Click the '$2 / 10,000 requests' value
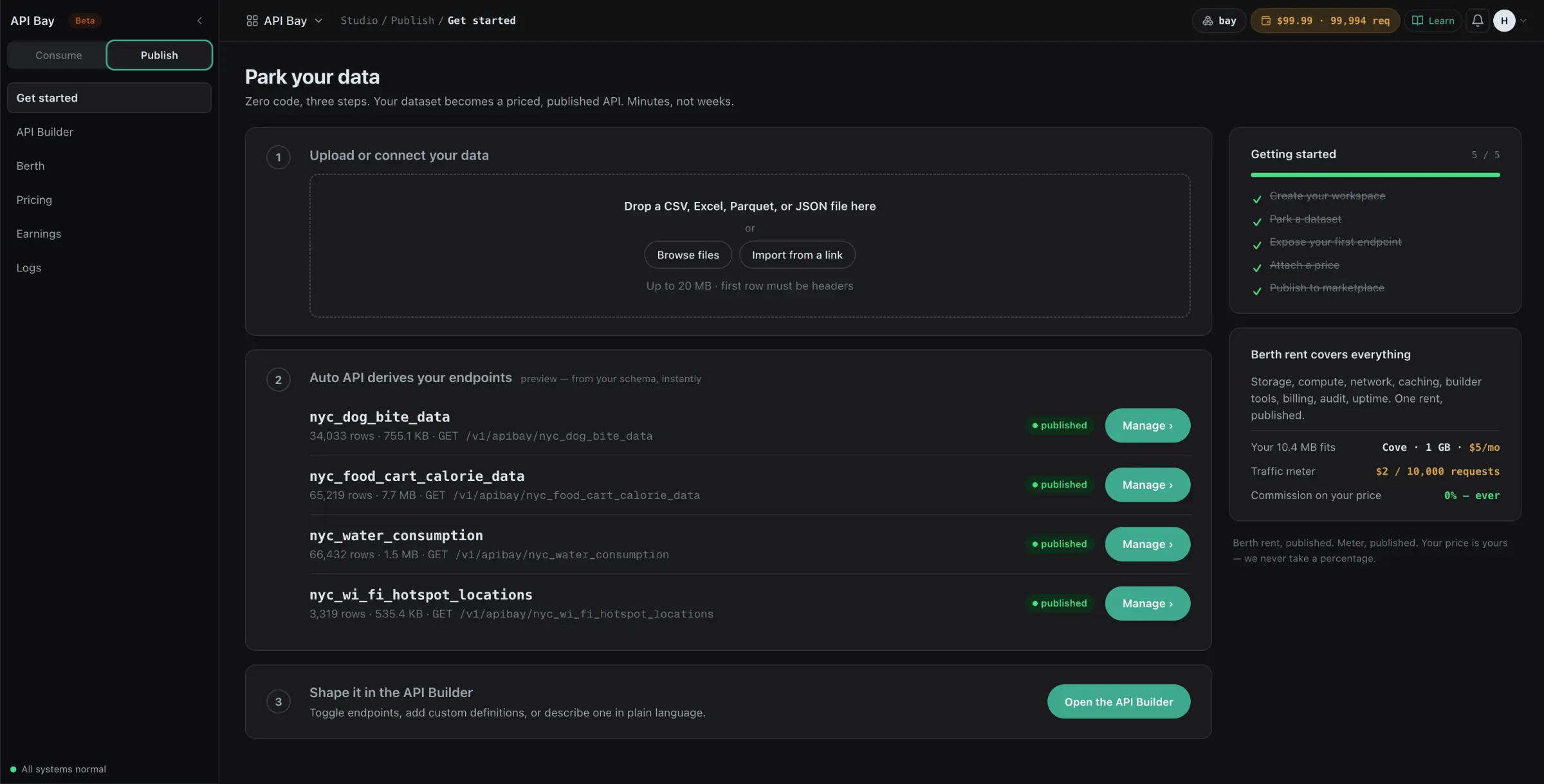Viewport: 1544px width, 784px height. [x=1437, y=471]
